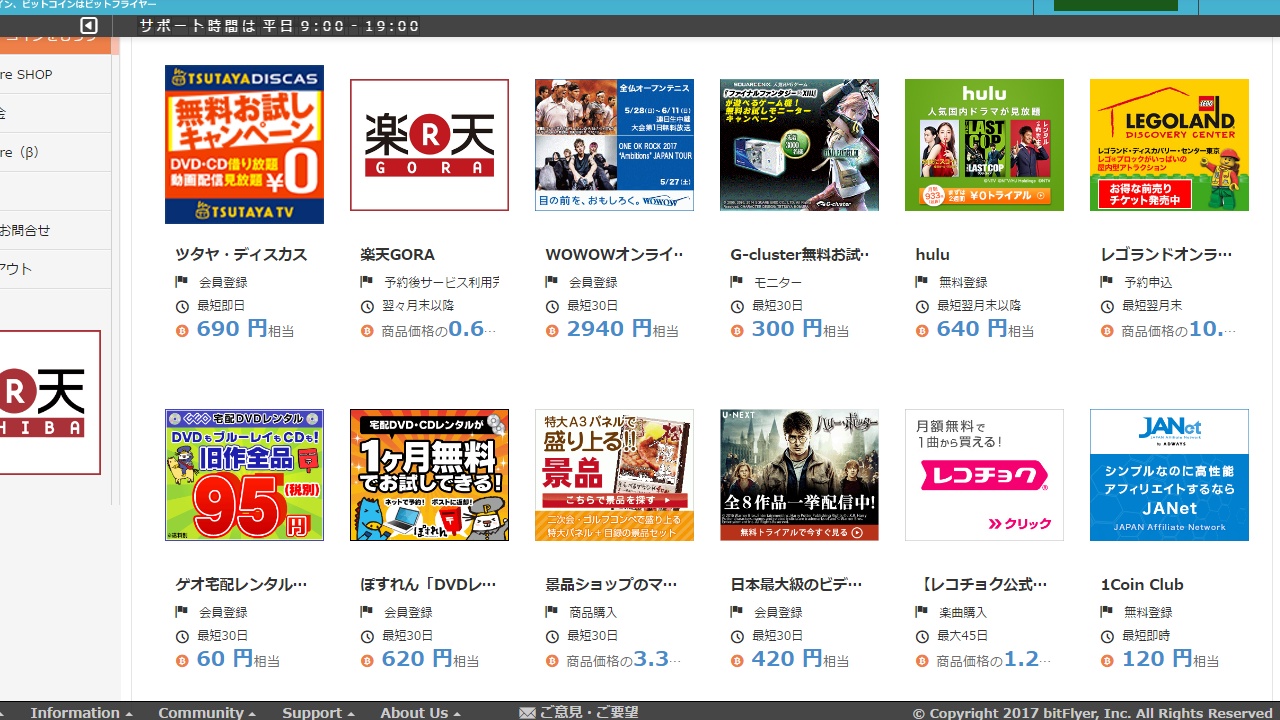Select the お問合せ sidebar item
The width and height of the screenshot is (1280, 720).
click(x=55, y=230)
